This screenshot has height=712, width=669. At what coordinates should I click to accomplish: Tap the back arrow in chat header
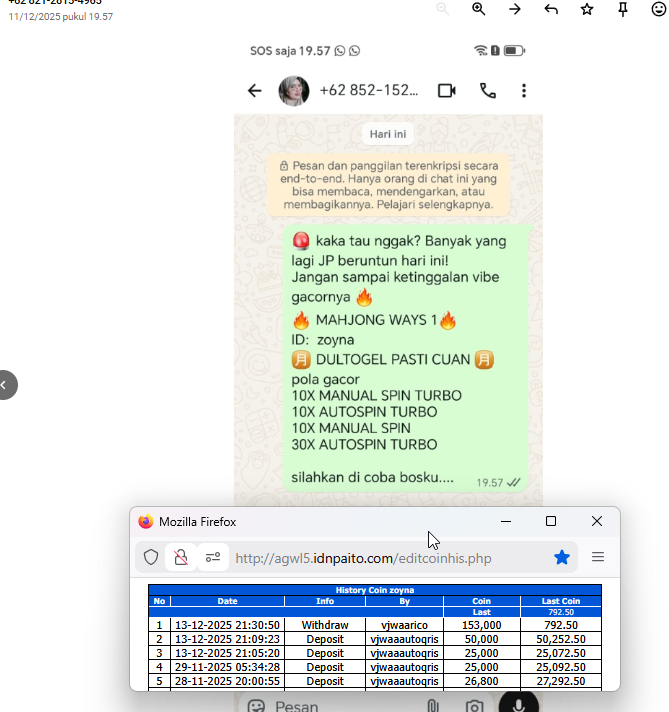click(x=255, y=91)
